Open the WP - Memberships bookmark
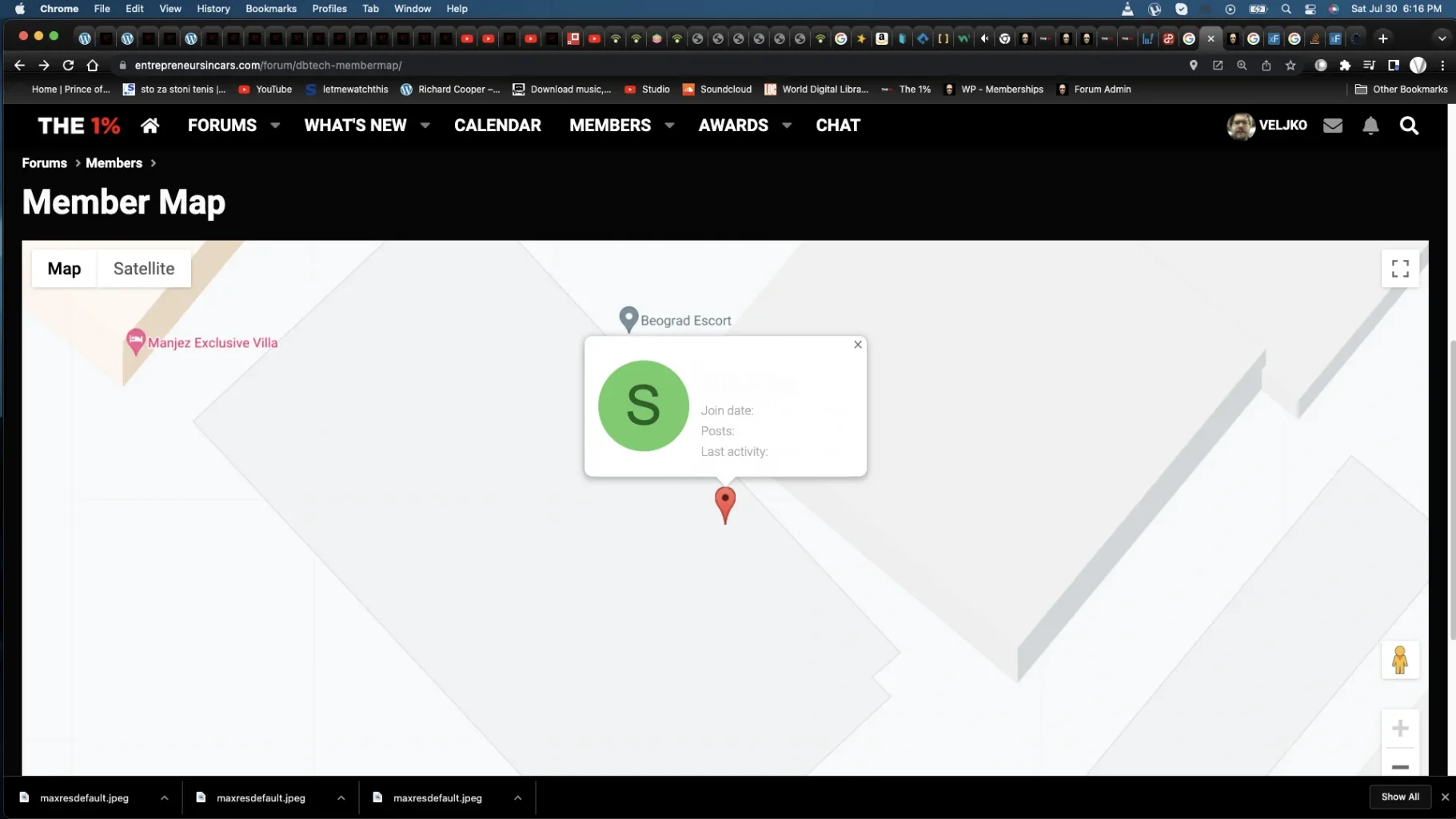 point(994,90)
